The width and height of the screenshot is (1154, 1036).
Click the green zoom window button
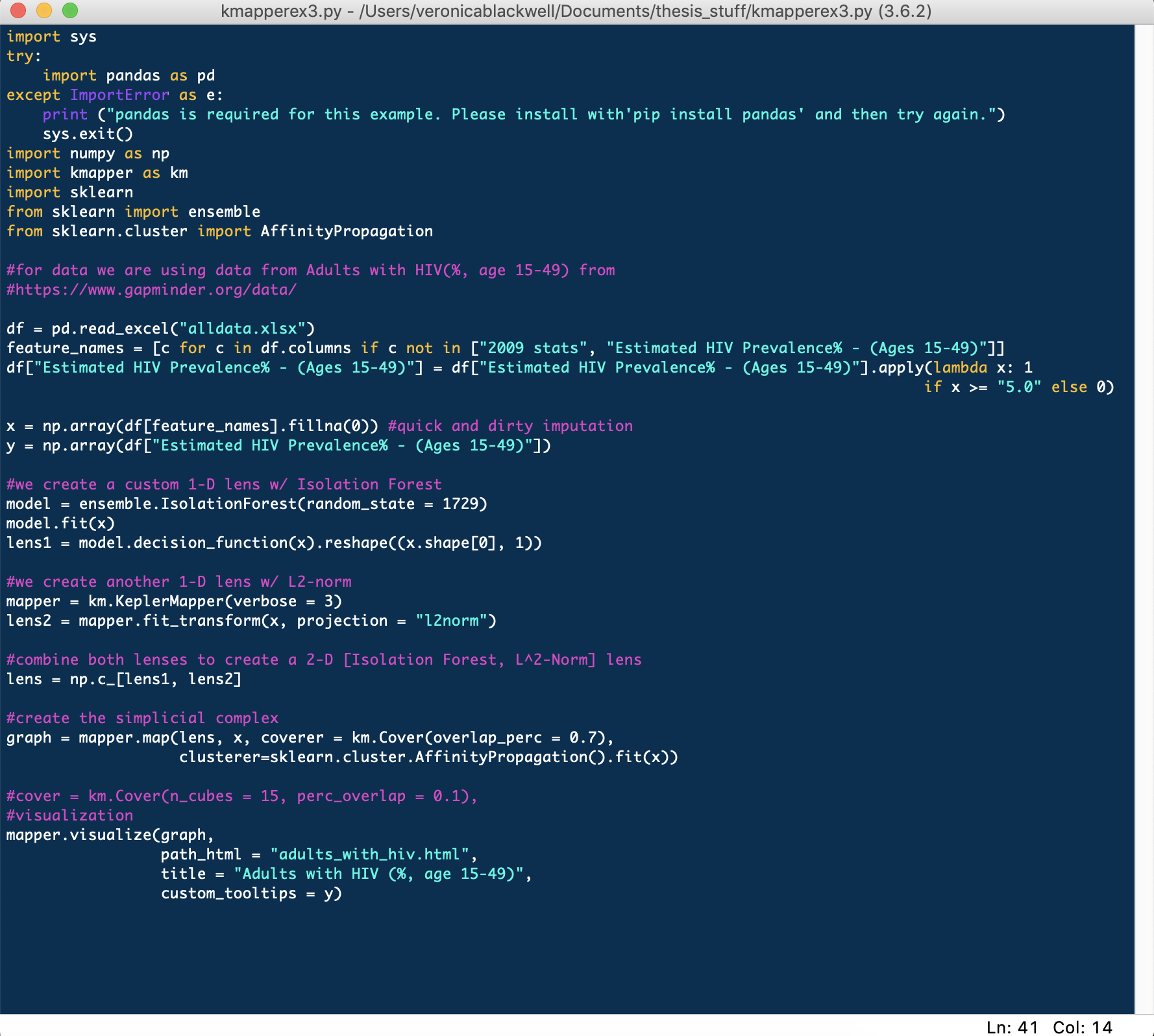pyautogui.click(x=70, y=10)
